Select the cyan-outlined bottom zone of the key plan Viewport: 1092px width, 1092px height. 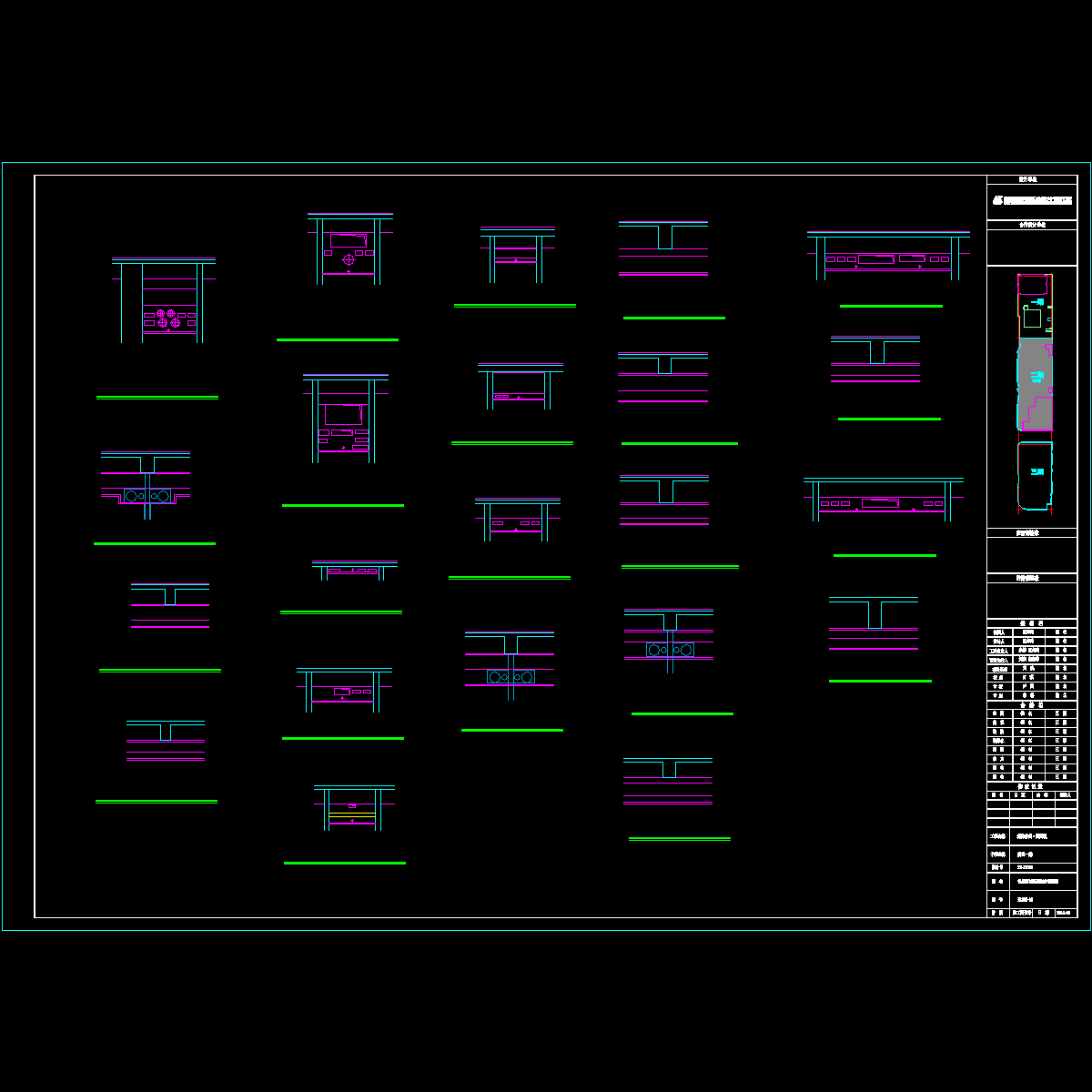pyautogui.click(x=1035, y=477)
